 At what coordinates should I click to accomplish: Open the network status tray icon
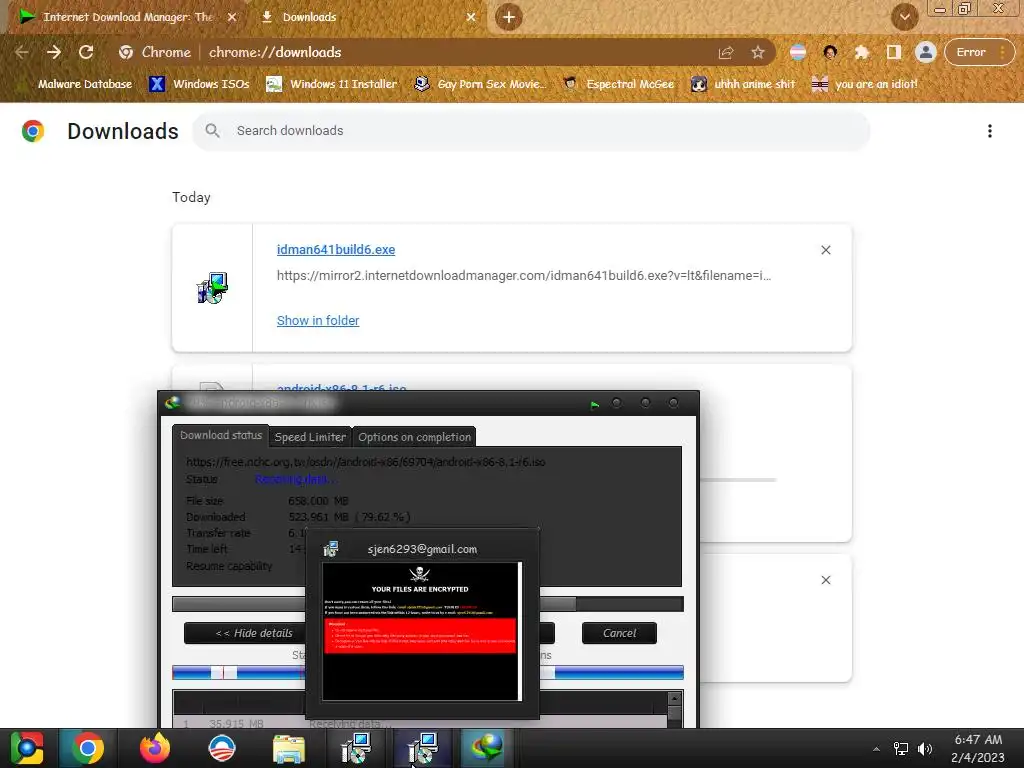click(x=901, y=749)
